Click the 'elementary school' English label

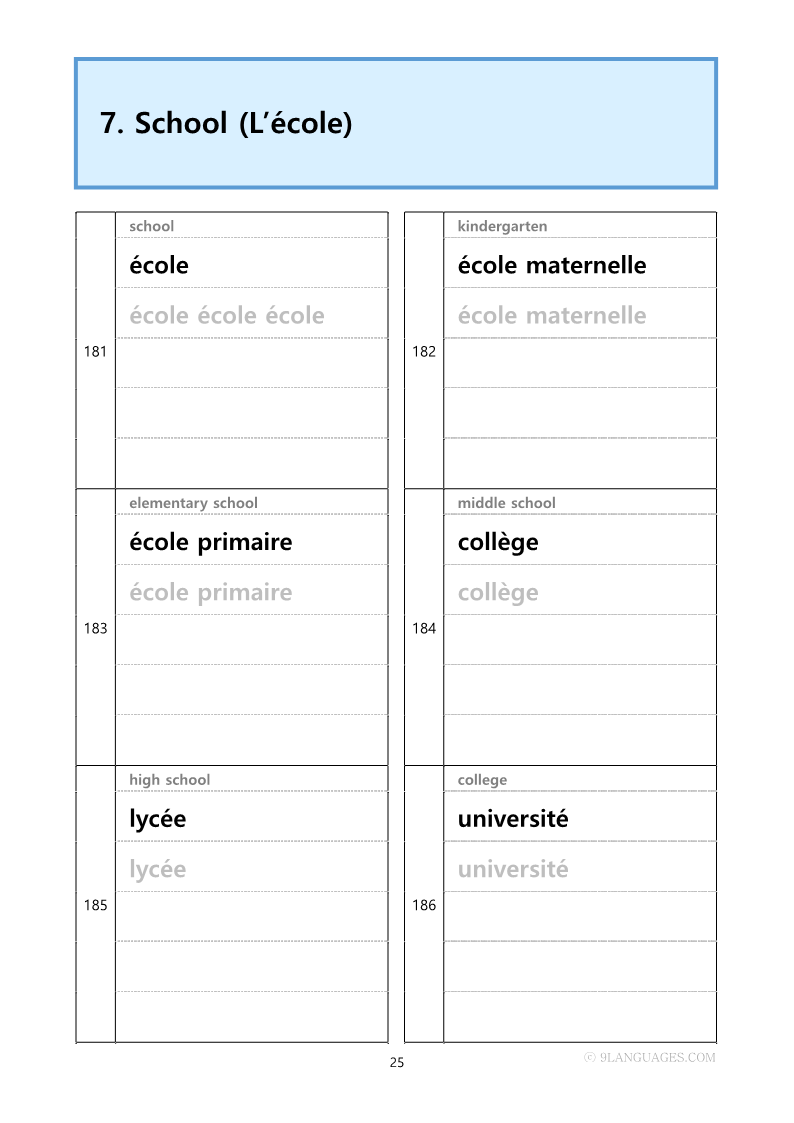tap(193, 503)
